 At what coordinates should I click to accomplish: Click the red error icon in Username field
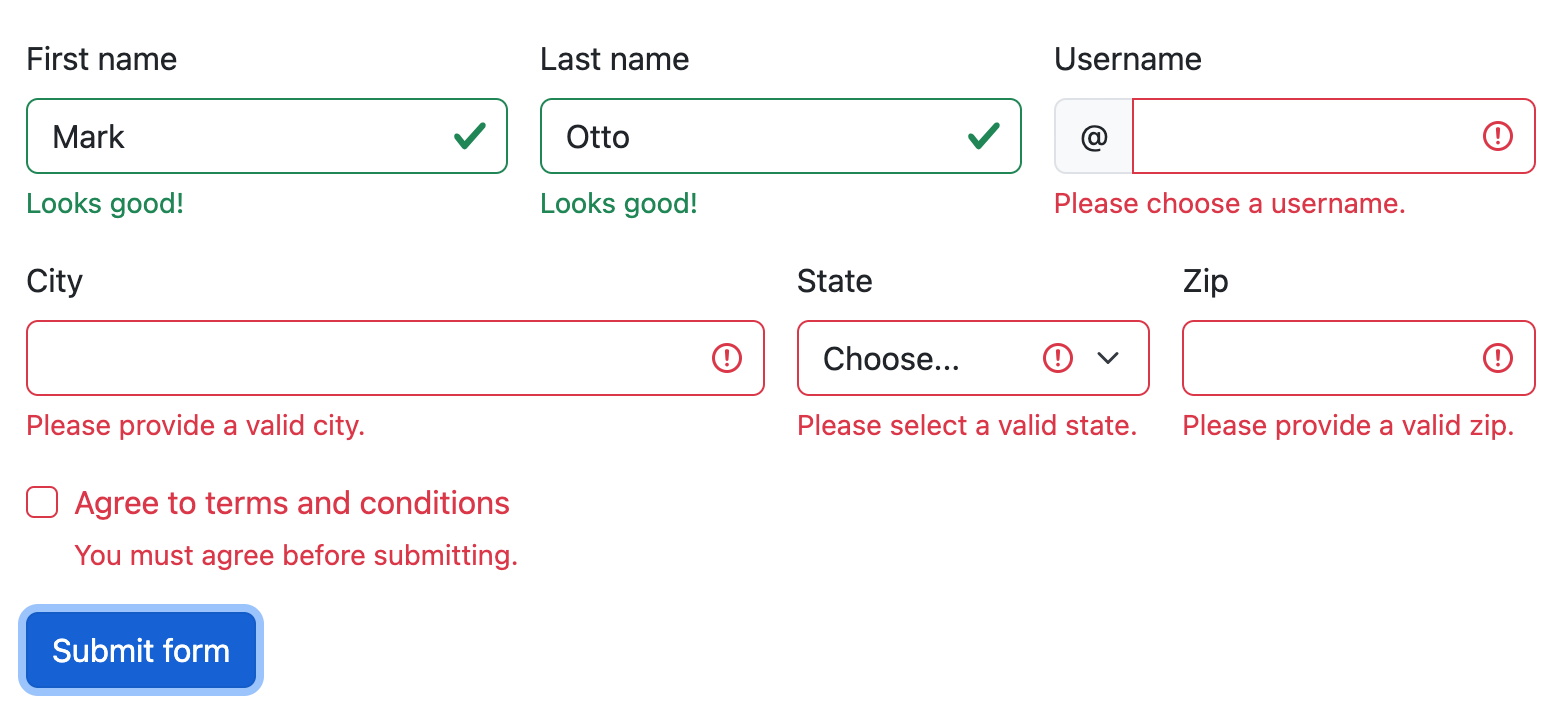pyautogui.click(x=1497, y=136)
